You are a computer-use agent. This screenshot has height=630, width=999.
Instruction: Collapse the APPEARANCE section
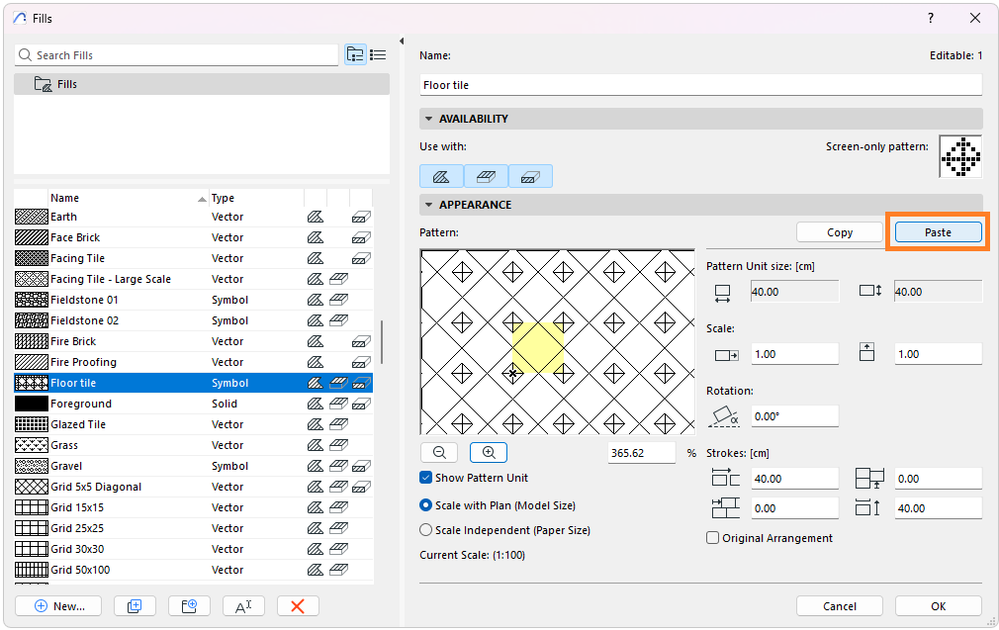coord(429,205)
